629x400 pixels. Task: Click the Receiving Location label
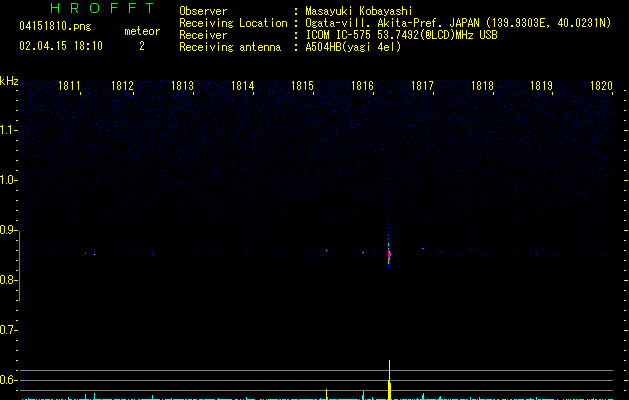pos(233,23)
